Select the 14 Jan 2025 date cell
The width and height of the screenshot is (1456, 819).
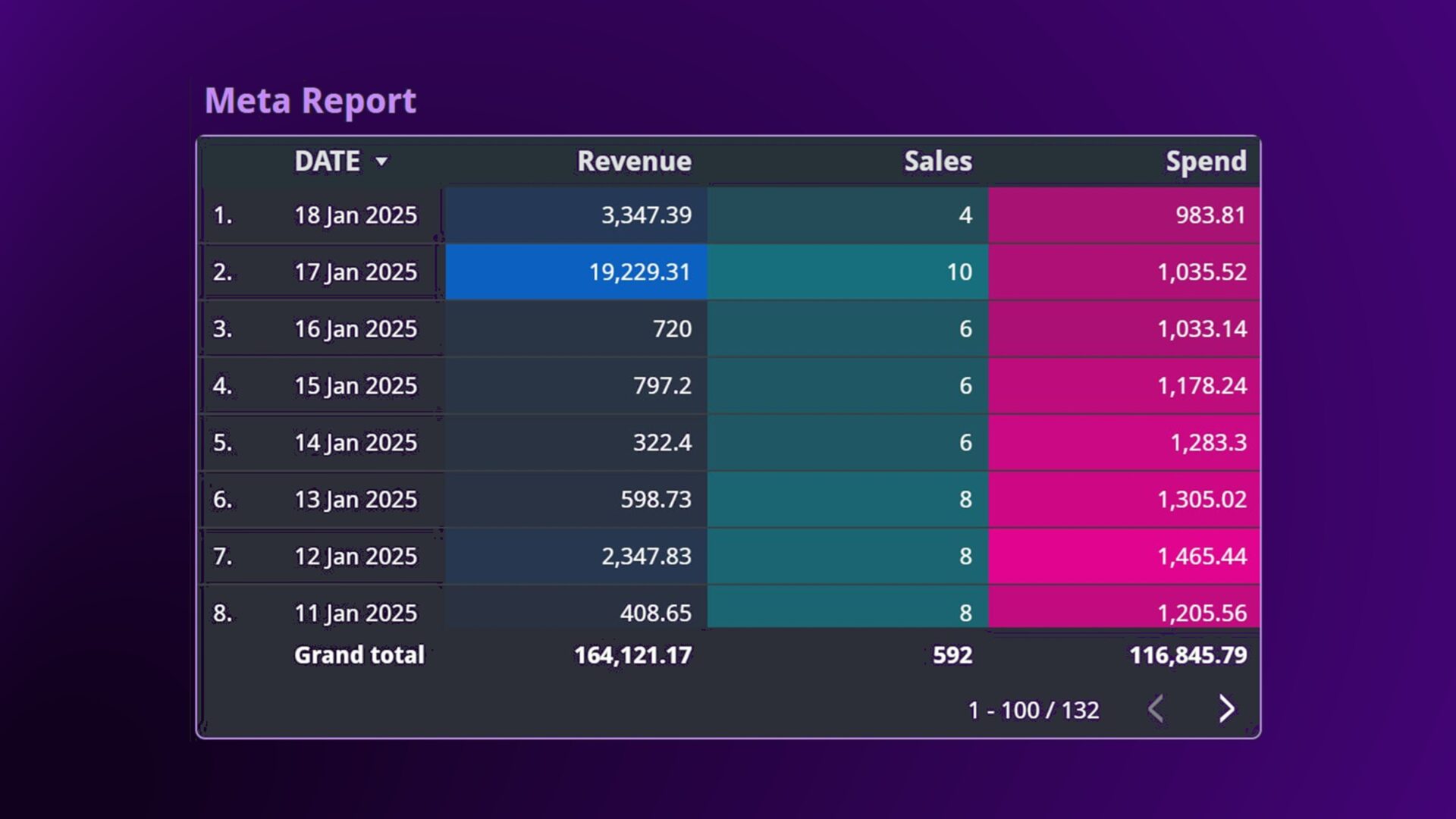356,443
